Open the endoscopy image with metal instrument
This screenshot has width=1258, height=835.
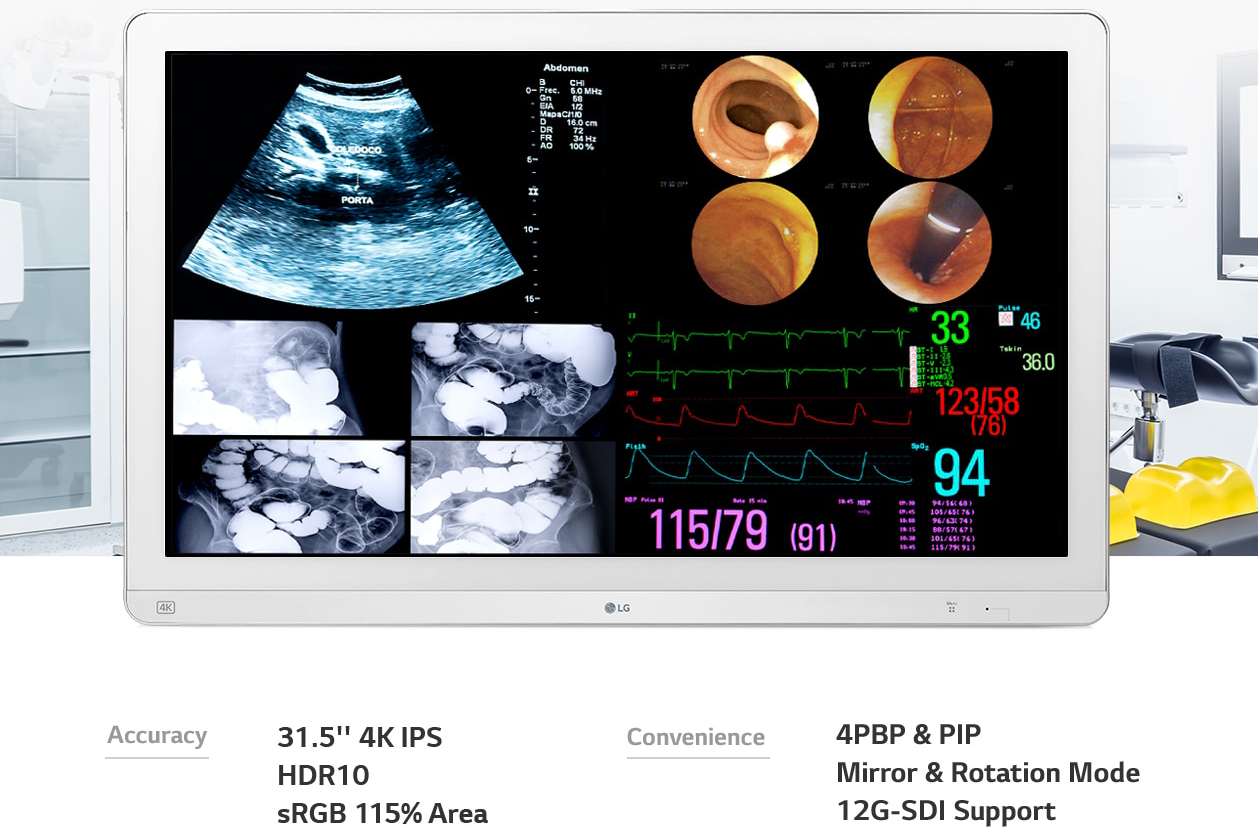pyautogui.click(x=930, y=243)
